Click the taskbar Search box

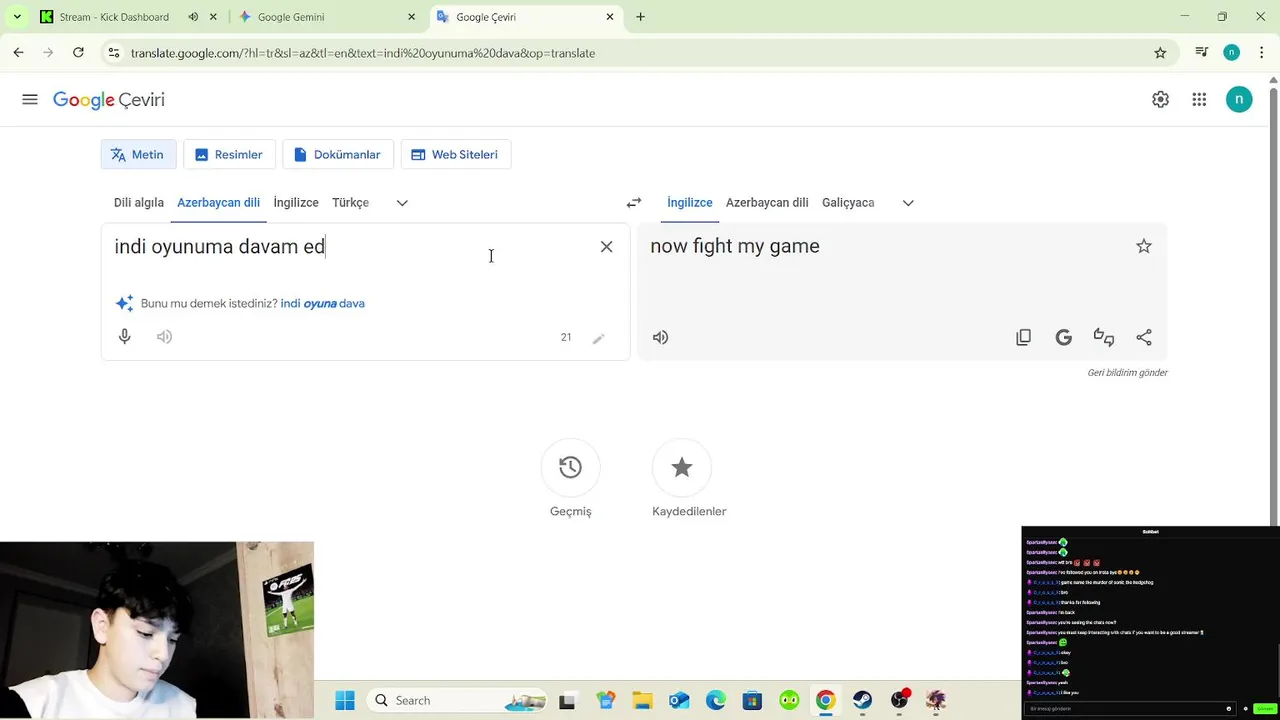tap(457, 701)
